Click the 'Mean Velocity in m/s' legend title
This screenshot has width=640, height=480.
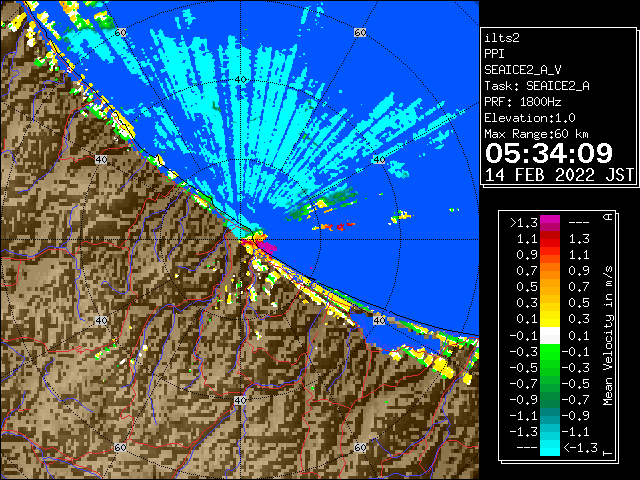[x=608, y=336]
